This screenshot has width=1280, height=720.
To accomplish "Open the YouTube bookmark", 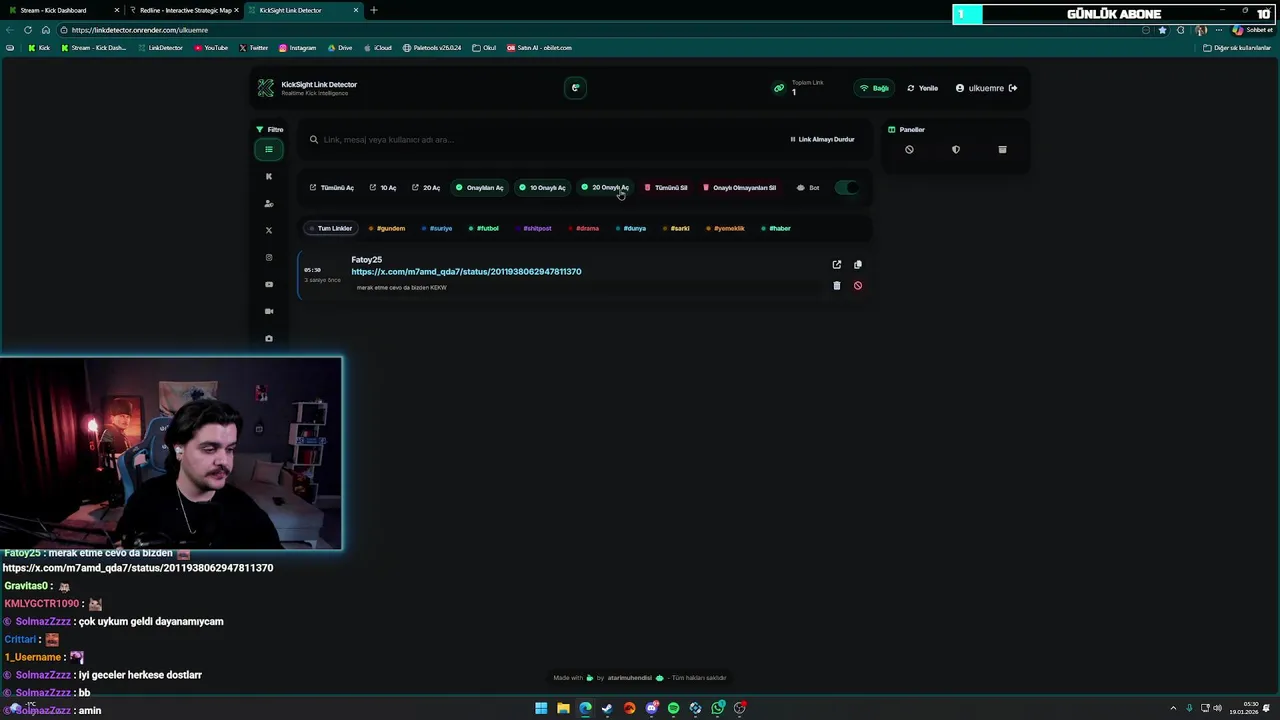I will point(211,48).
